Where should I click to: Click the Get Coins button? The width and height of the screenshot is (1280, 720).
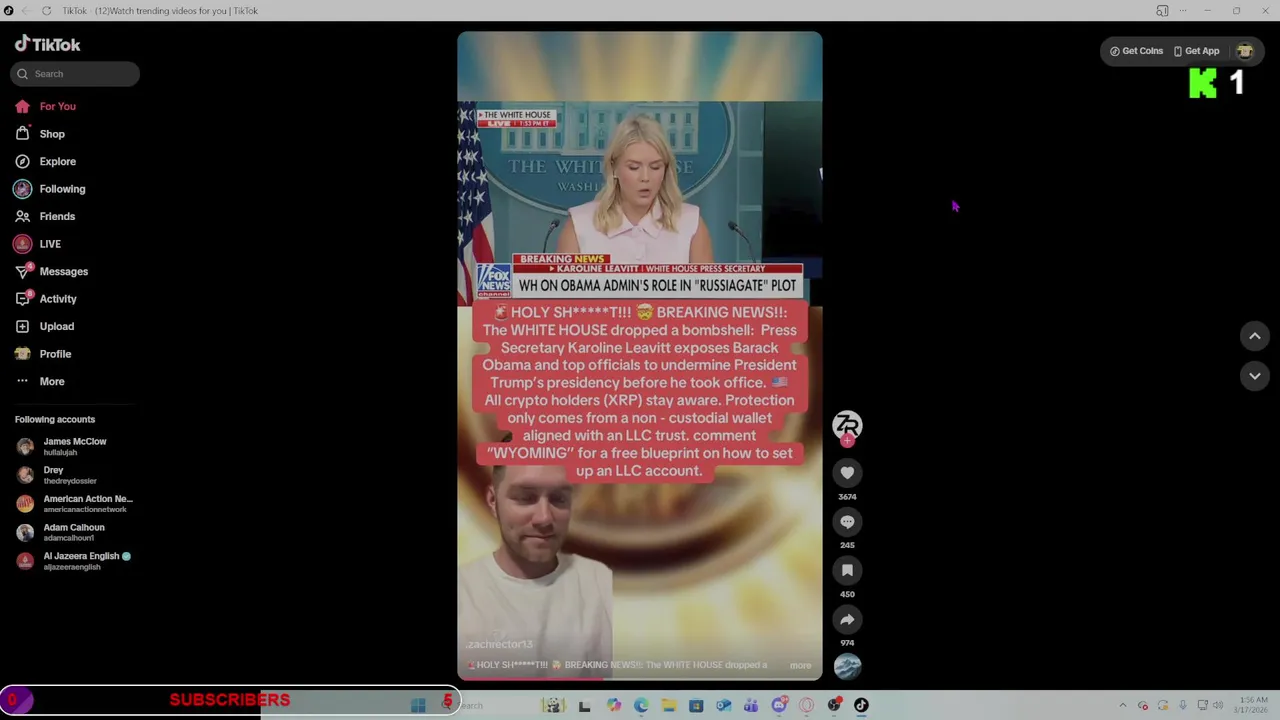tap(1137, 51)
